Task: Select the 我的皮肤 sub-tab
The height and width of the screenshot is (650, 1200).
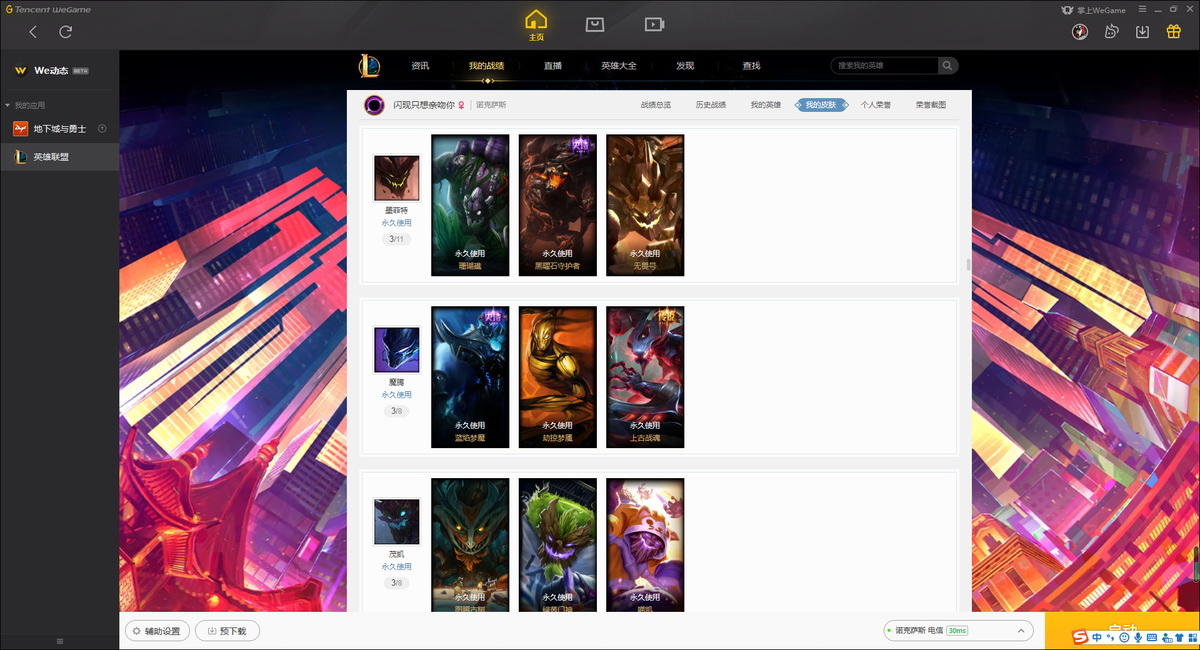Action: (822, 104)
